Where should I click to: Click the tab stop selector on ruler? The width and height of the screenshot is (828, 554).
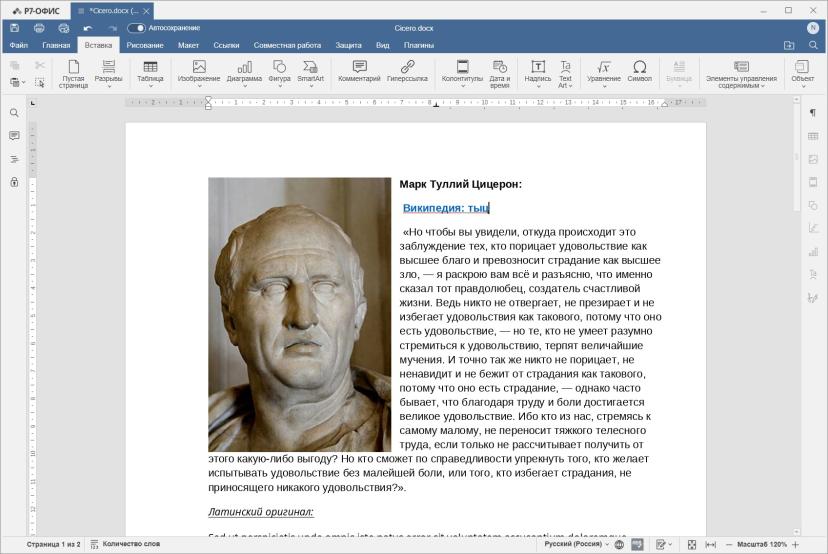[33, 103]
